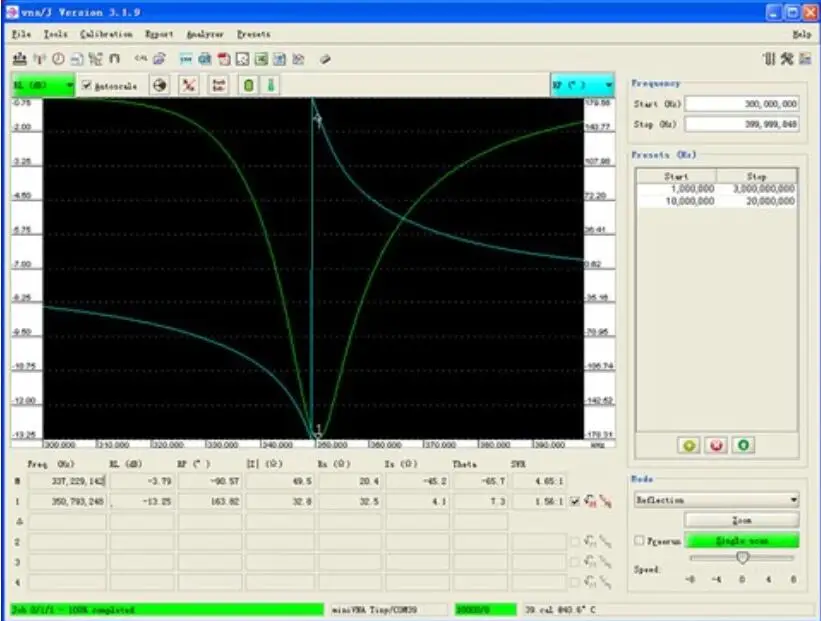The image size is (821, 621).
Task: Click the globe icon beside Autoscale
Action: (x=160, y=85)
